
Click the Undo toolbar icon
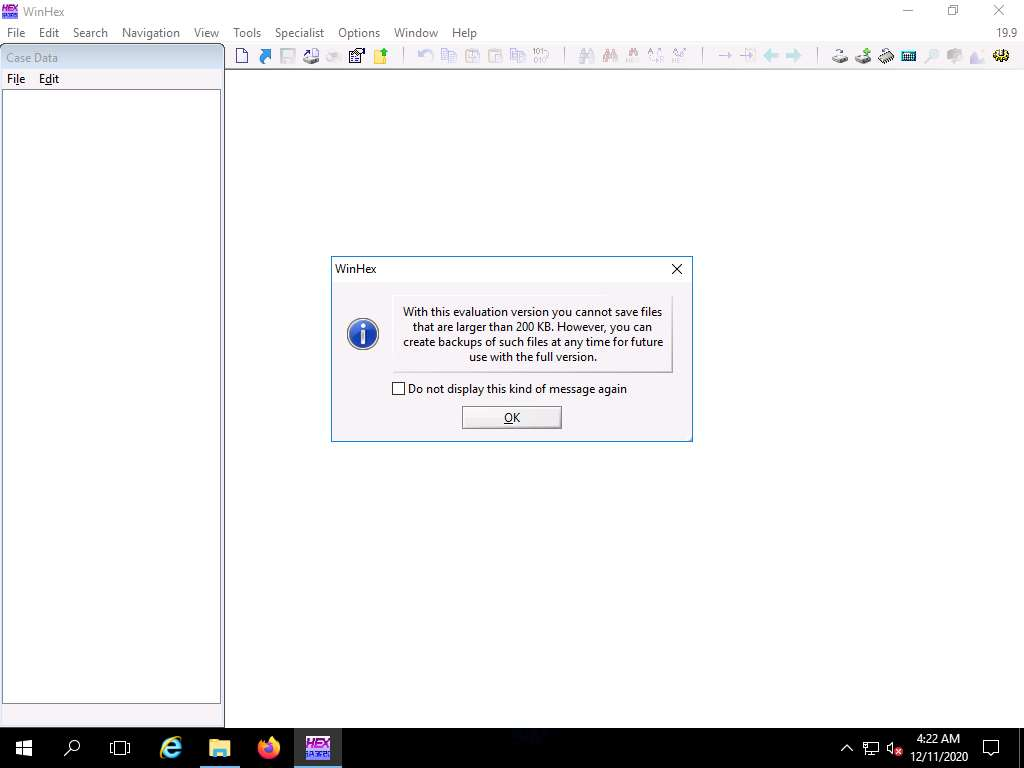tap(425, 56)
